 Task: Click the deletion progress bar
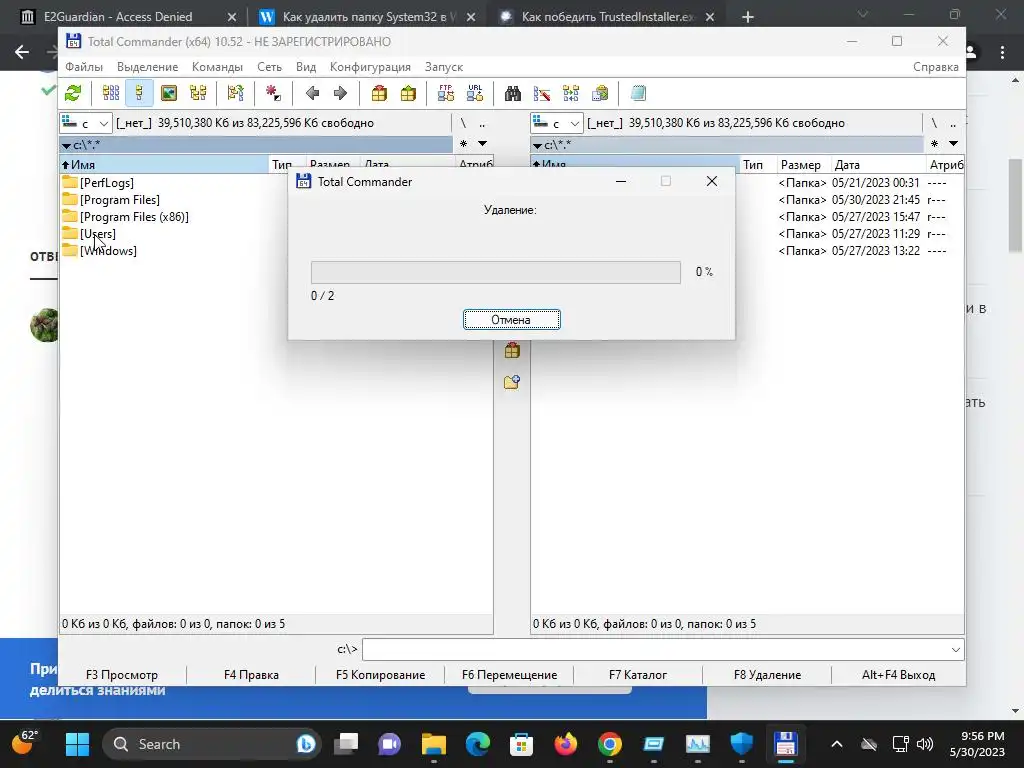coord(496,272)
